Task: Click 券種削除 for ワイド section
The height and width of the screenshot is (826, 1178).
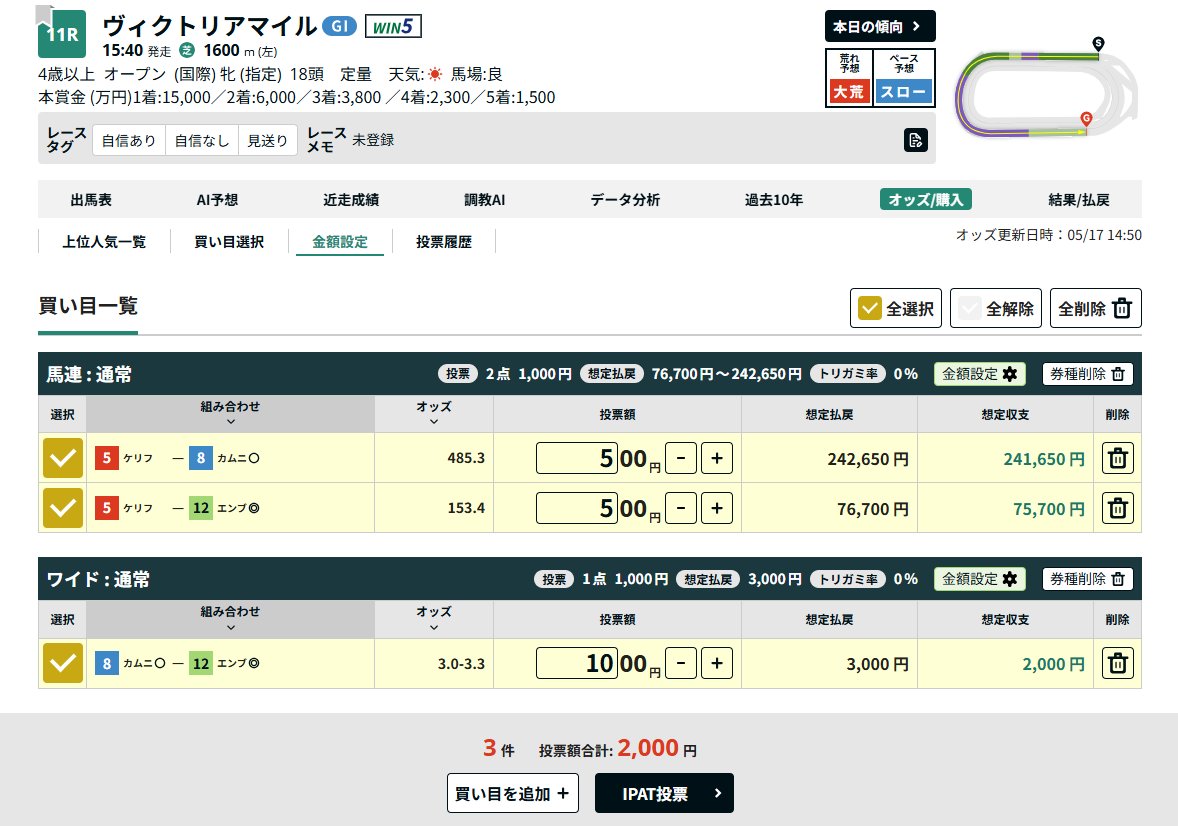Action: tap(1087, 579)
